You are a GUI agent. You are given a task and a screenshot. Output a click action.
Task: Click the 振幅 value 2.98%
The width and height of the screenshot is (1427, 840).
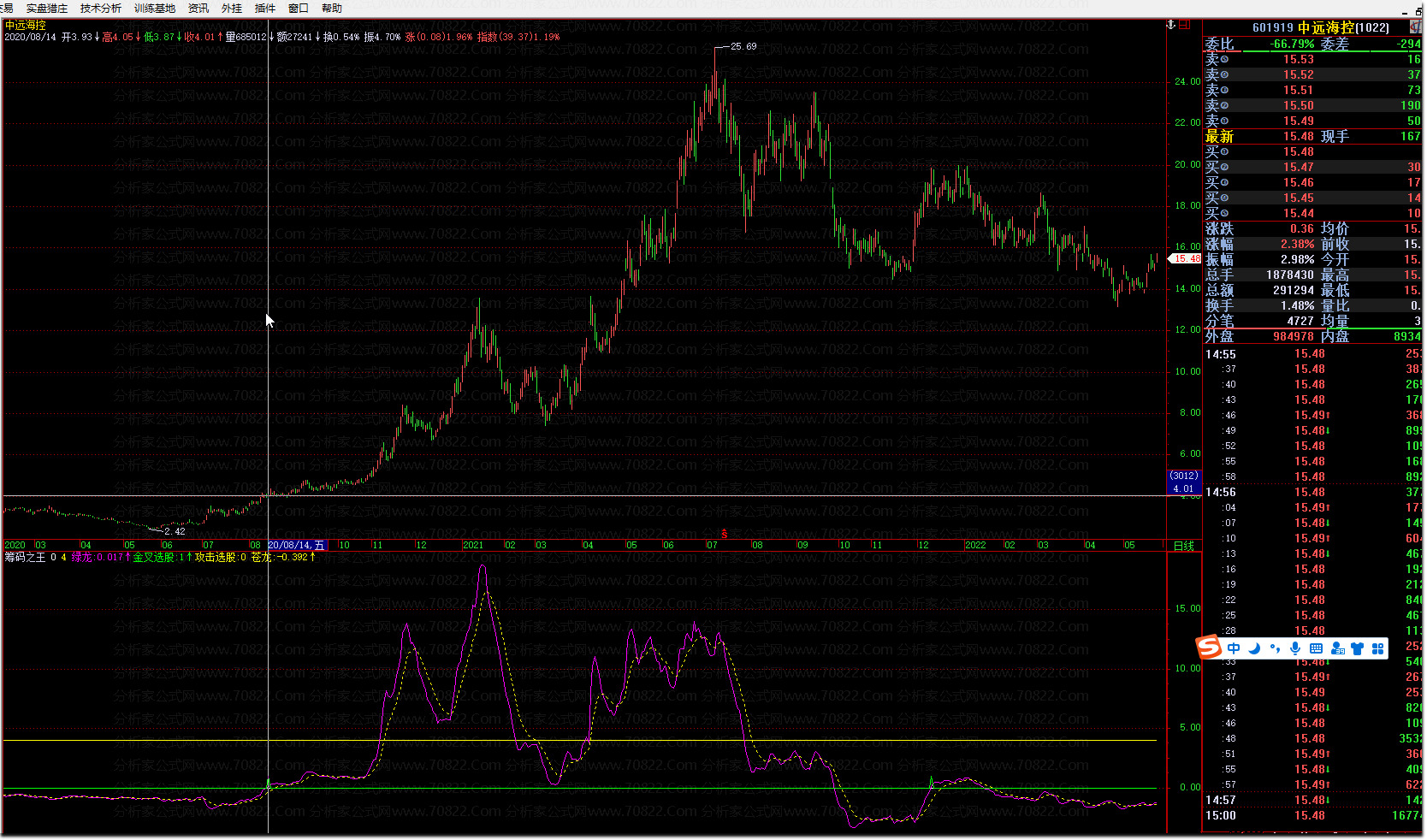coord(1298,259)
